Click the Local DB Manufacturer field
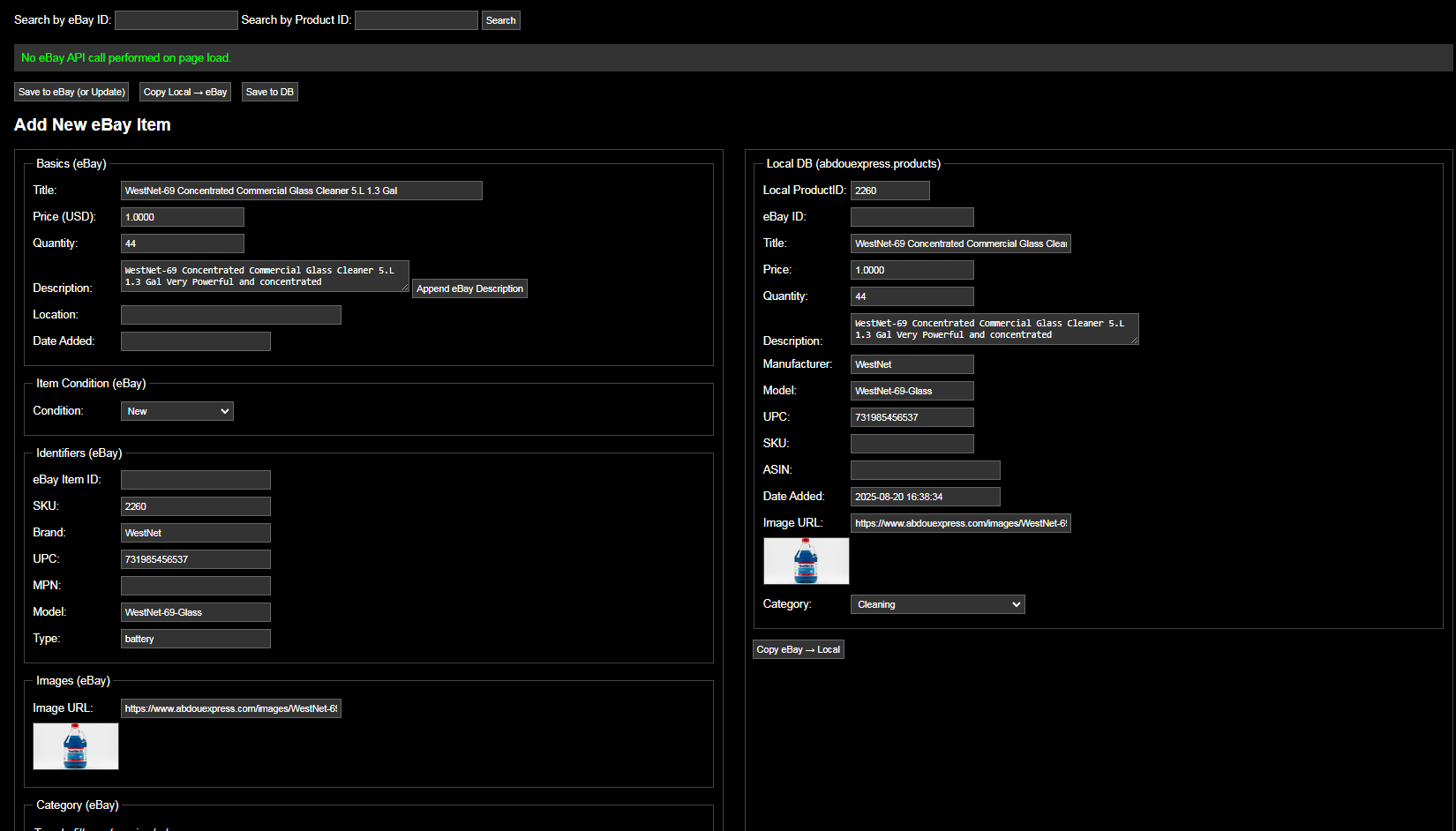1456x831 pixels. coord(912,364)
